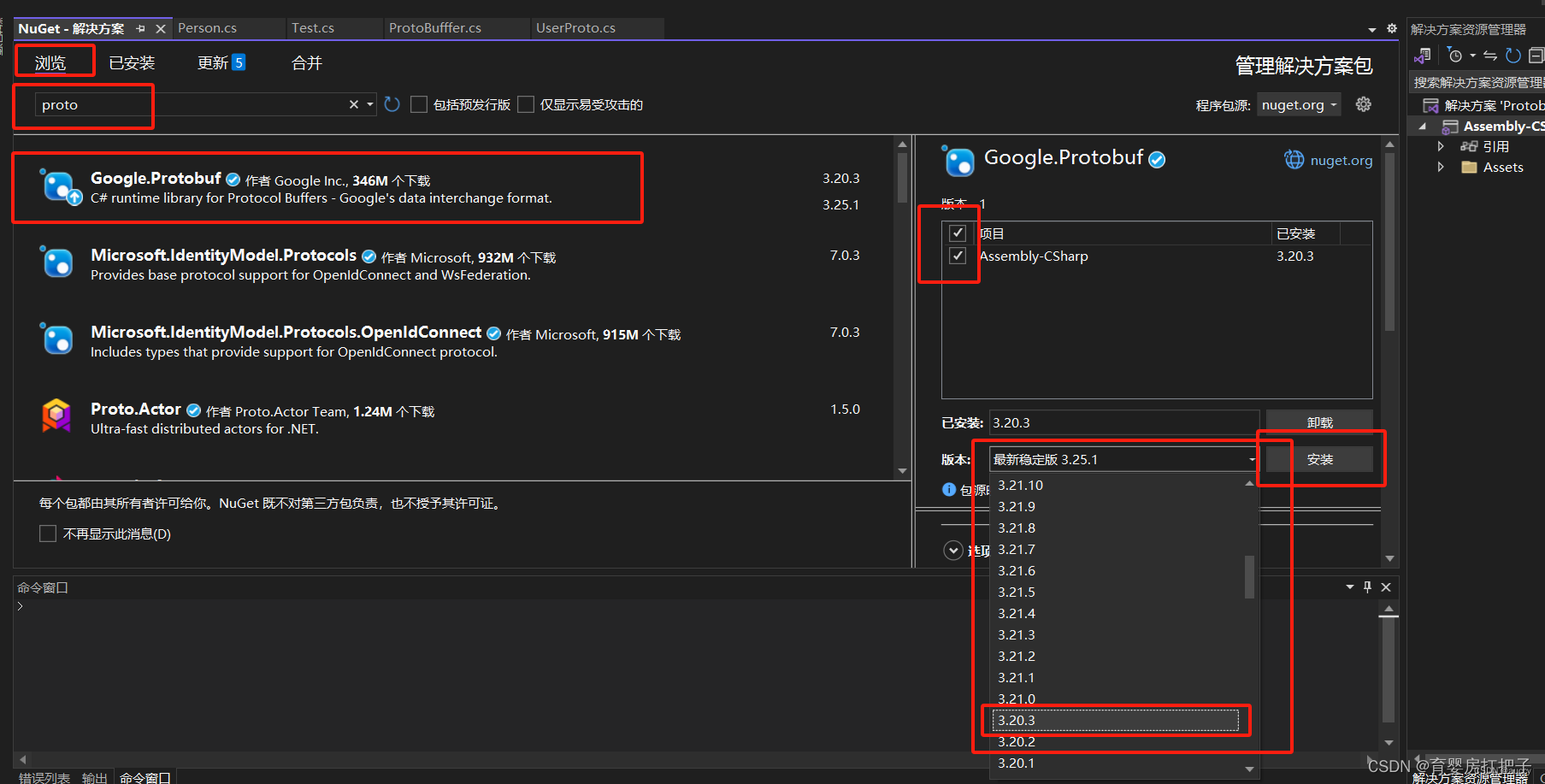Click the version dropdown list scrollbar thumb
Image resolution: width=1545 pixels, height=784 pixels.
click(1249, 577)
